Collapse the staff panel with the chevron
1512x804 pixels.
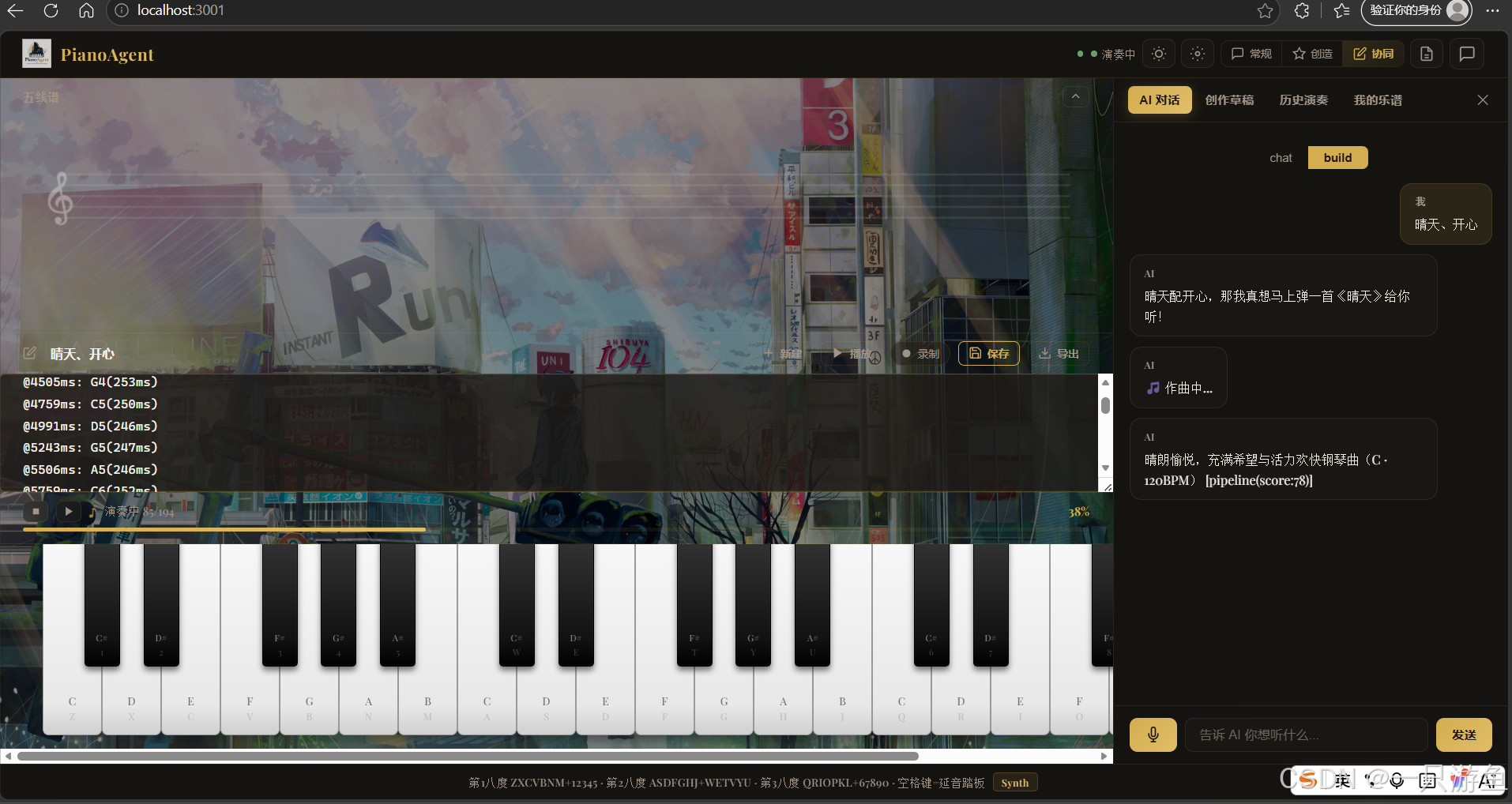click(1075, 96)
